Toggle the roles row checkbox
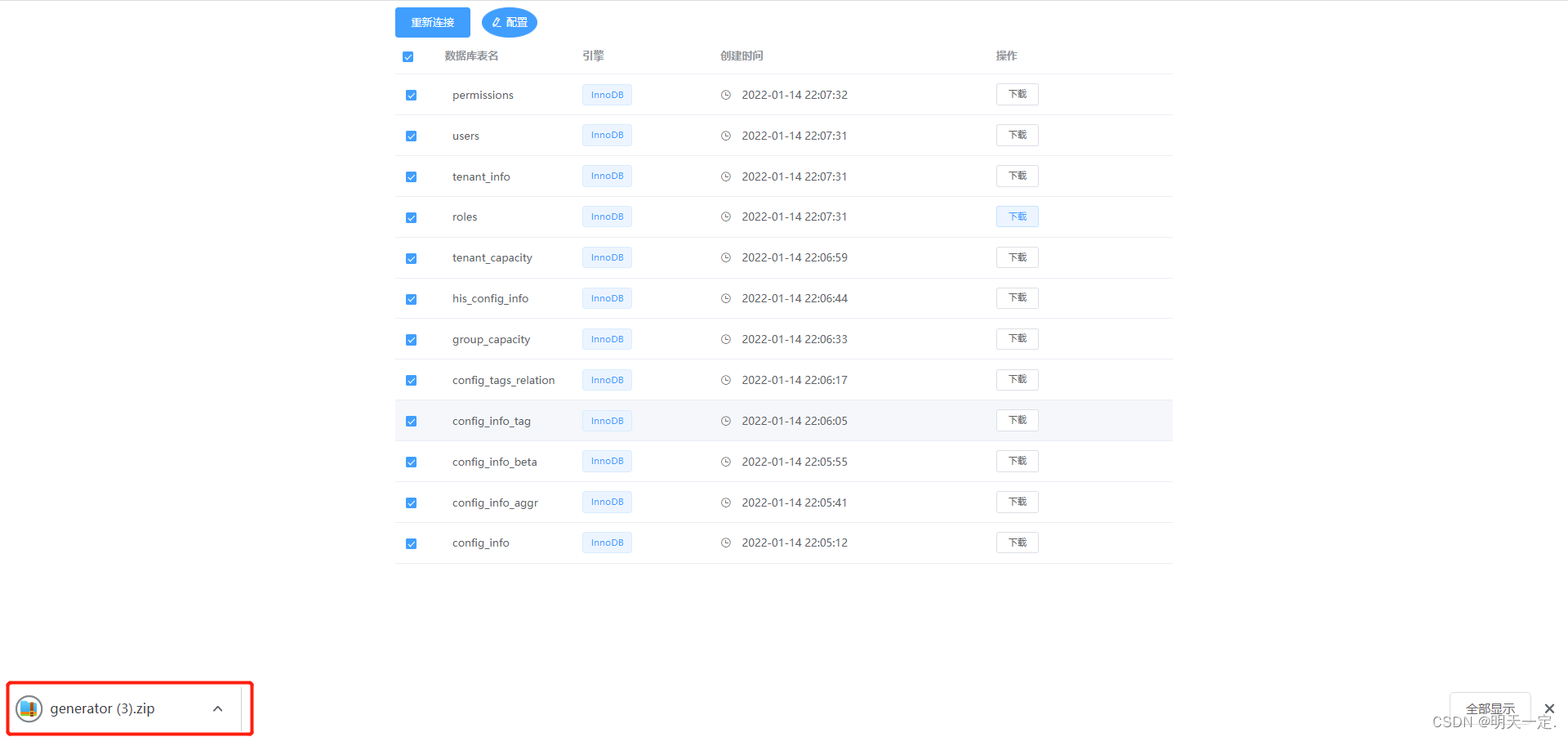This screenshot has height=737, width=1568. click(412, 218)
